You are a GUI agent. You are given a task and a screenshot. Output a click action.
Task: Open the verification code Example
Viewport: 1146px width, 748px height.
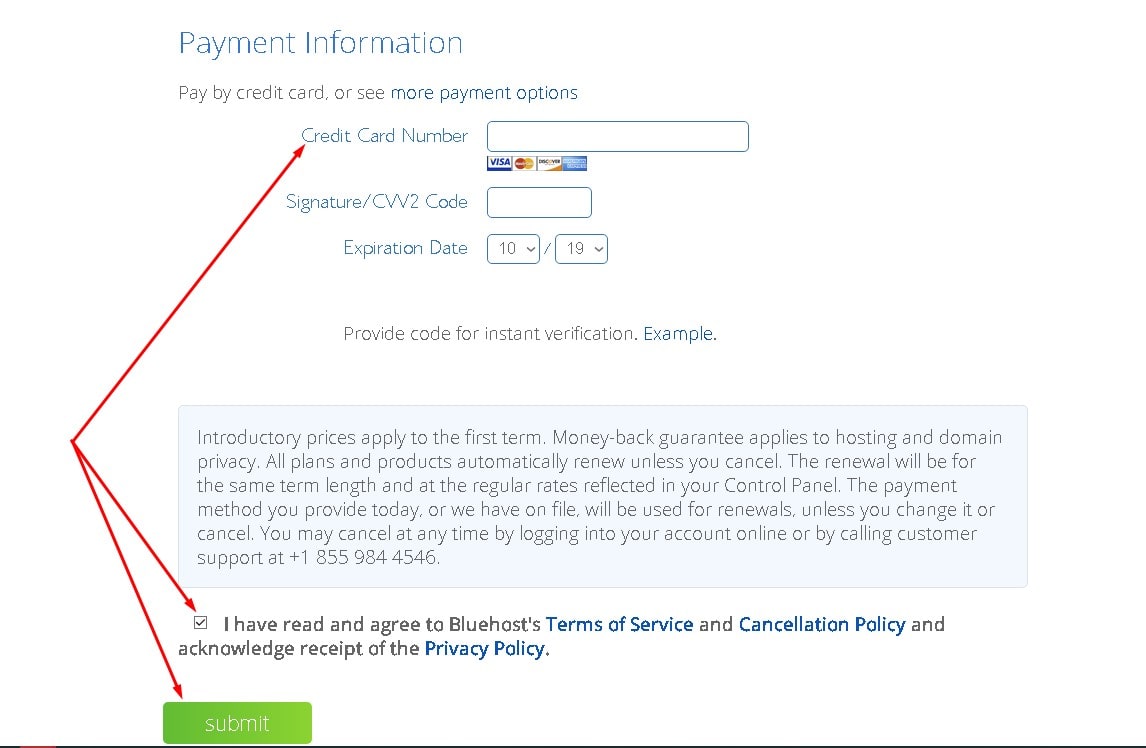(x=678, y=333)
